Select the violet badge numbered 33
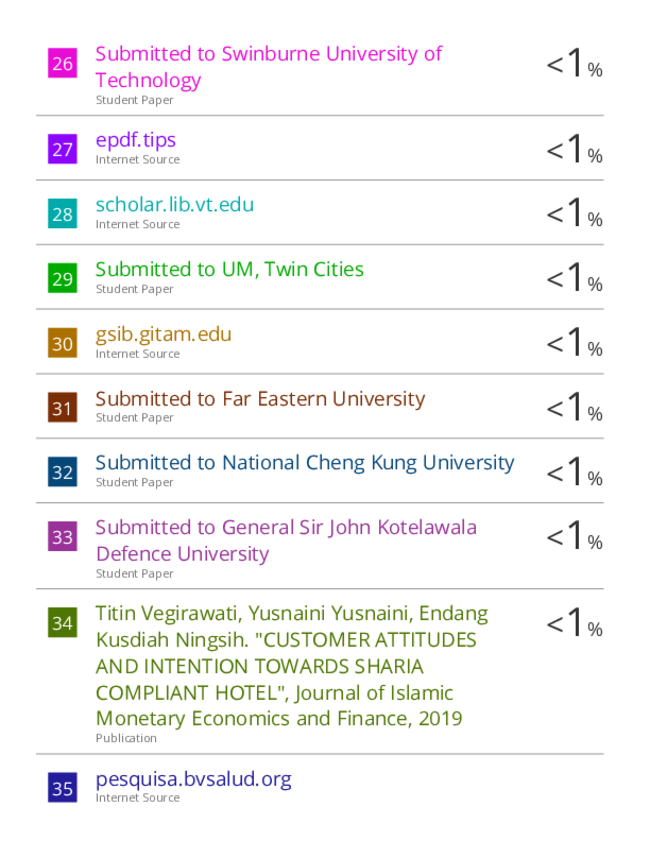Screen dimensions: 650x841 pyautogui.click(x=62, y=536)
